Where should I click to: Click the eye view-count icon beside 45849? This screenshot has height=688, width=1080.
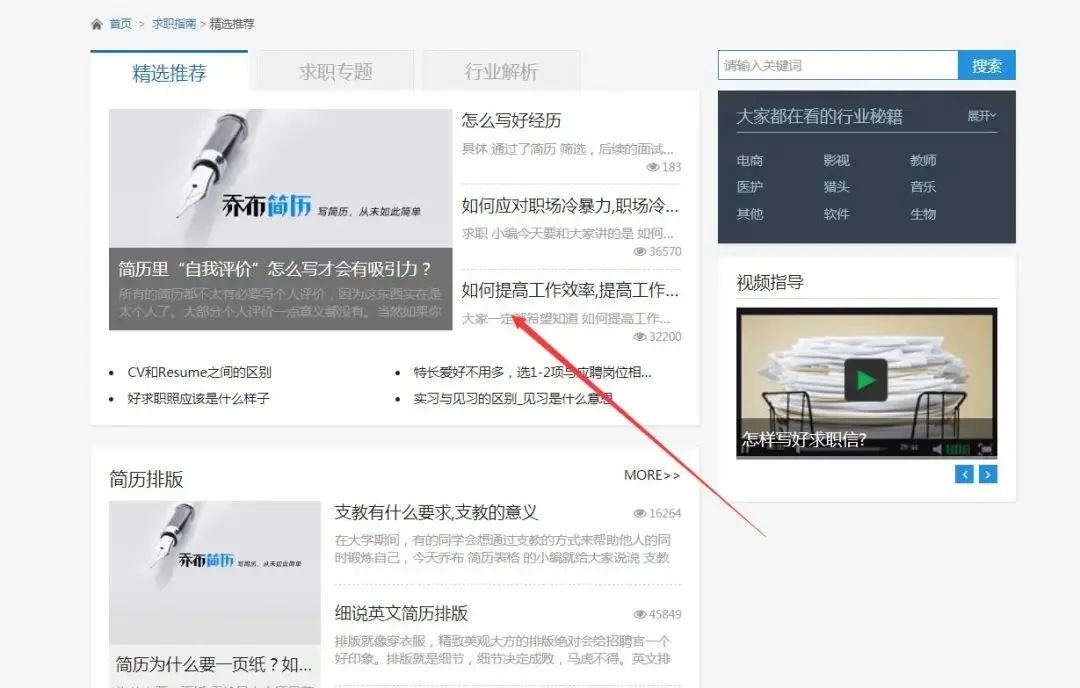click(x=640, y=614)
